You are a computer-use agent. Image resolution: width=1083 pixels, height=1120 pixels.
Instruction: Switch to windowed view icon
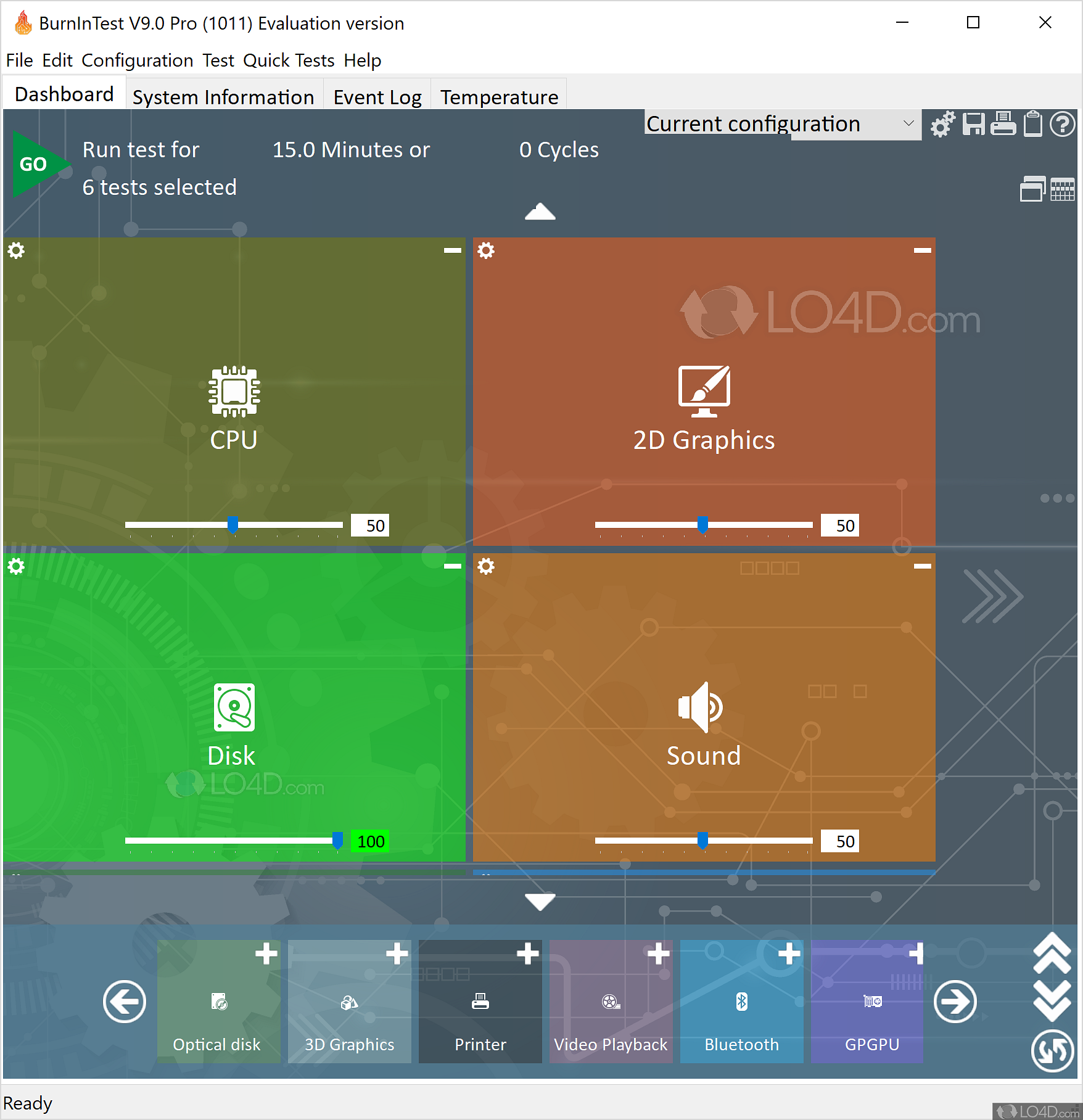(1032, 189)
